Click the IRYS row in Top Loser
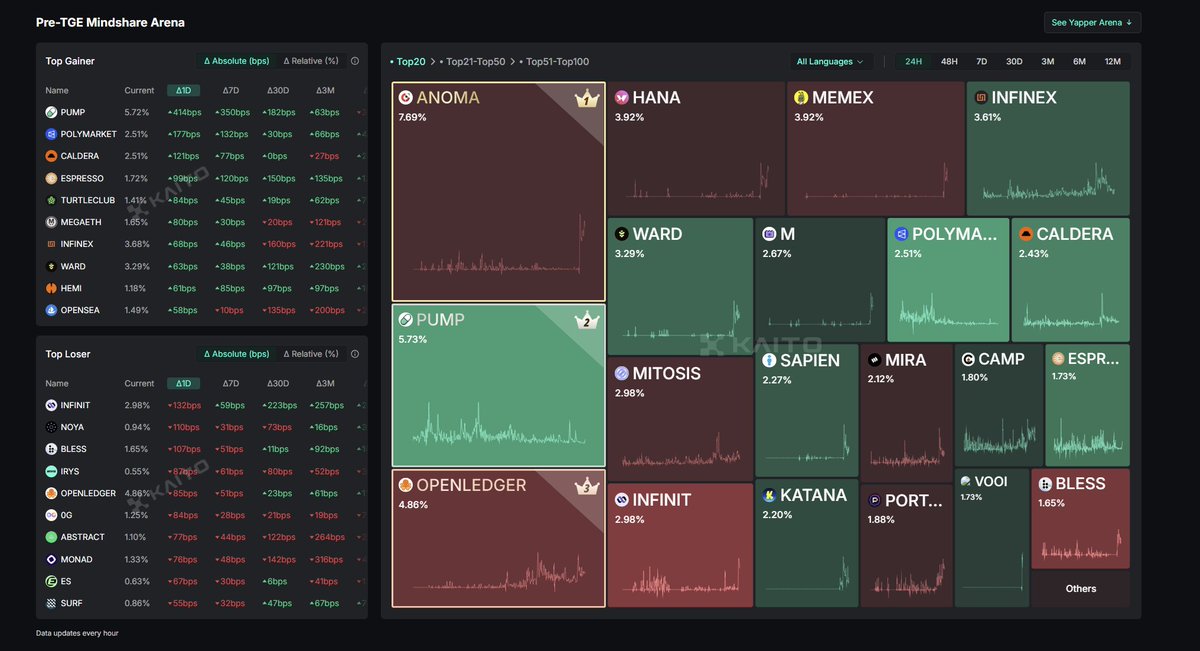 (204, 471)
